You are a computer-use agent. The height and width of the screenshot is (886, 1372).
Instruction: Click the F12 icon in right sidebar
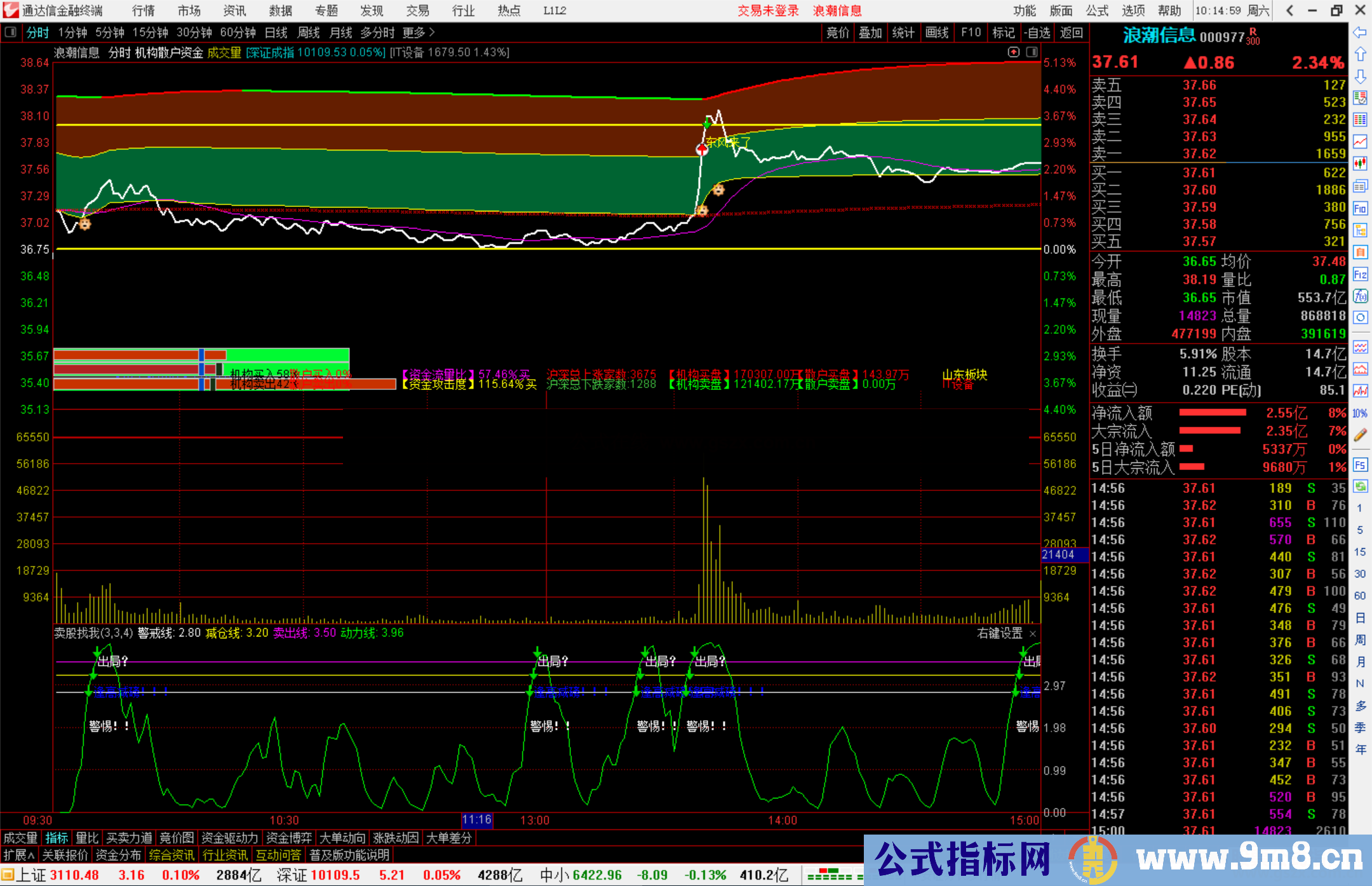1360,274
